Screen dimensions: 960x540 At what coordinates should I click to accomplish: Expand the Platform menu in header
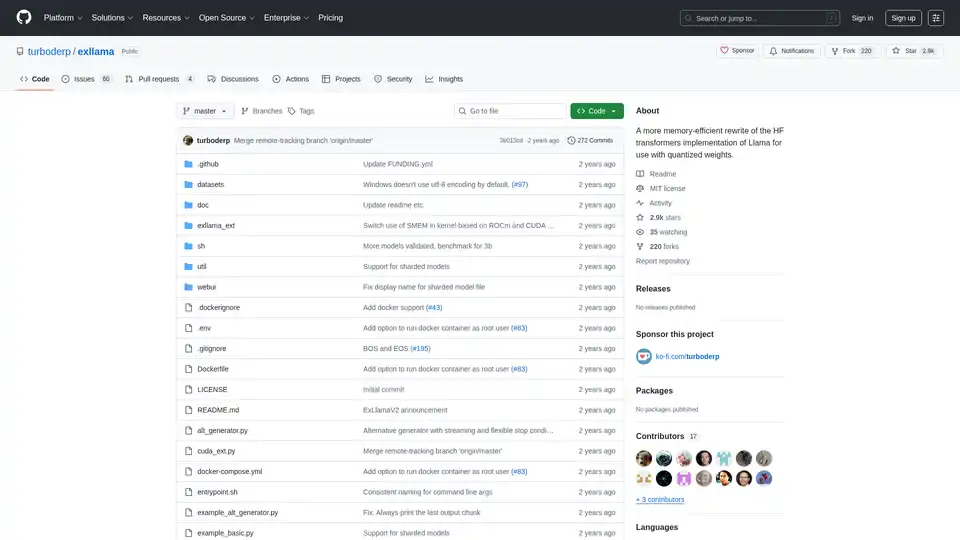pyautogui.click(x=63, y=18)
